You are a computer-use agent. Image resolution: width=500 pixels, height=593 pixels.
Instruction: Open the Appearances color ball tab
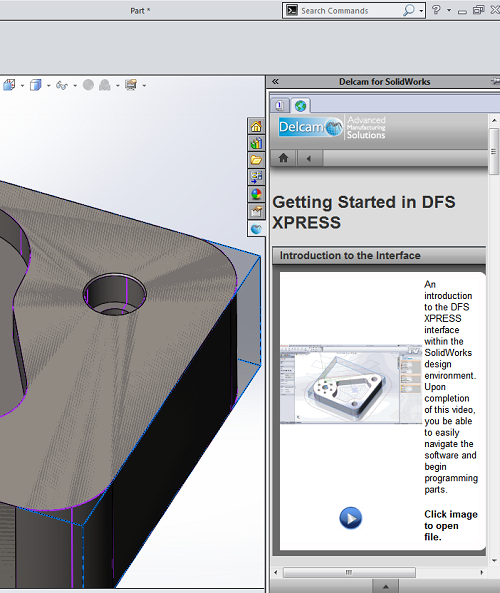(256, 194)
